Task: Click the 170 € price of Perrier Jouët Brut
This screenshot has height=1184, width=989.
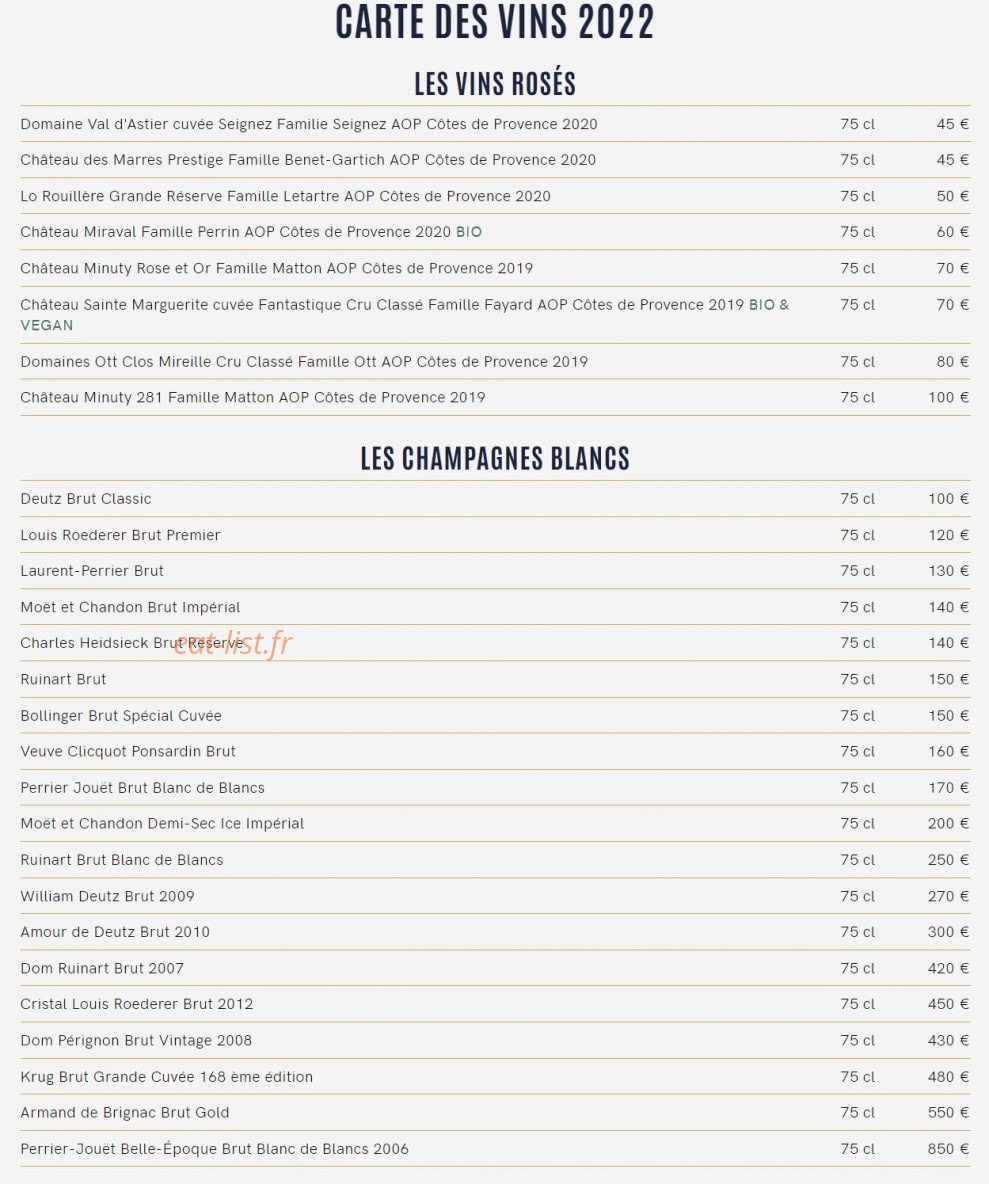Action: [948, 788]
